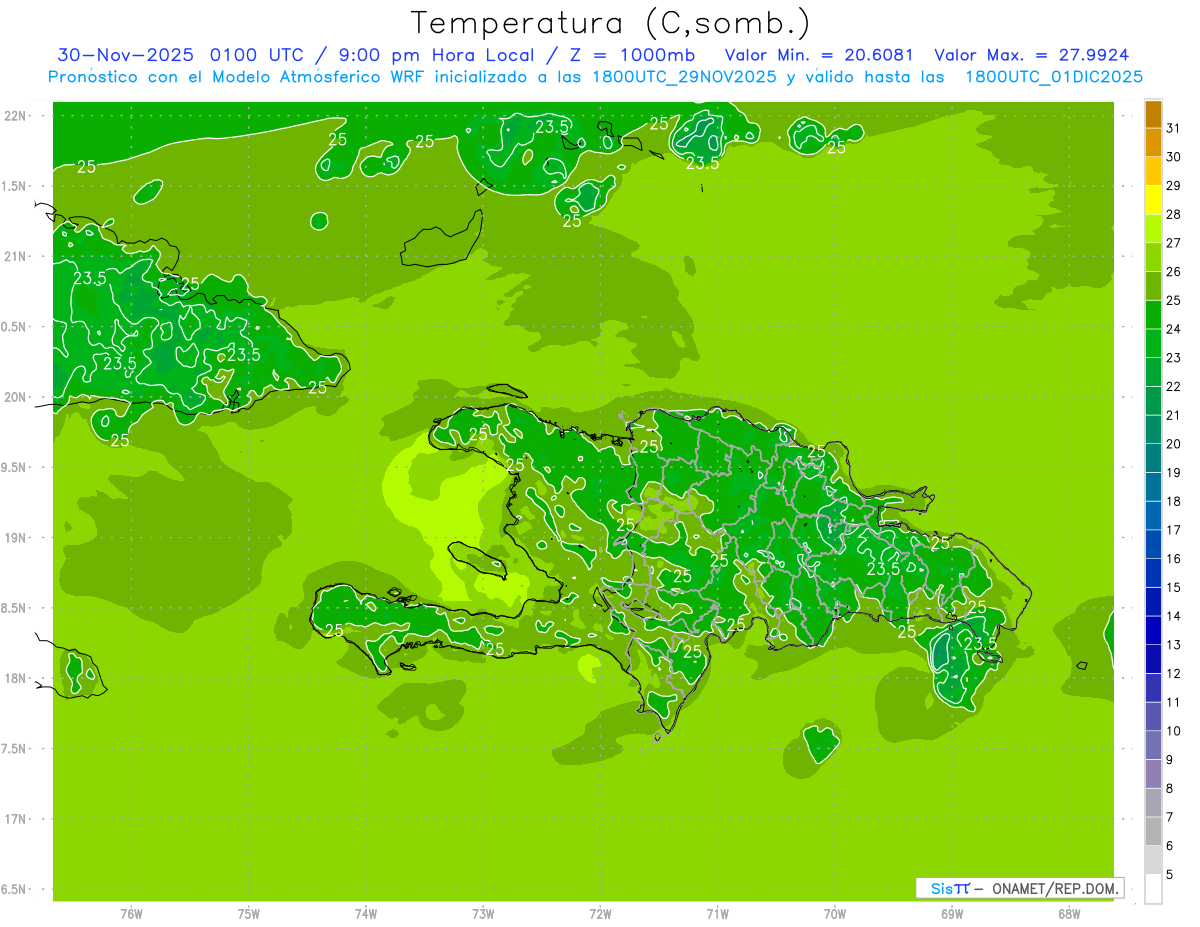1200x927 pixels.
Task: Click the yellow swatch between 28 and 29
Action: click(1153, 199)
